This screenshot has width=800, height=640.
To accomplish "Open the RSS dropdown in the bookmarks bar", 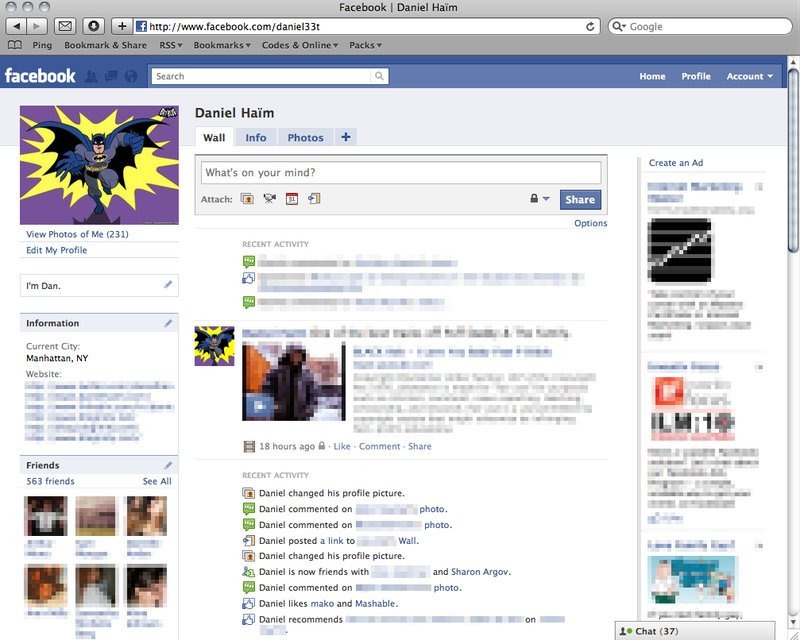I will [170, 45].
